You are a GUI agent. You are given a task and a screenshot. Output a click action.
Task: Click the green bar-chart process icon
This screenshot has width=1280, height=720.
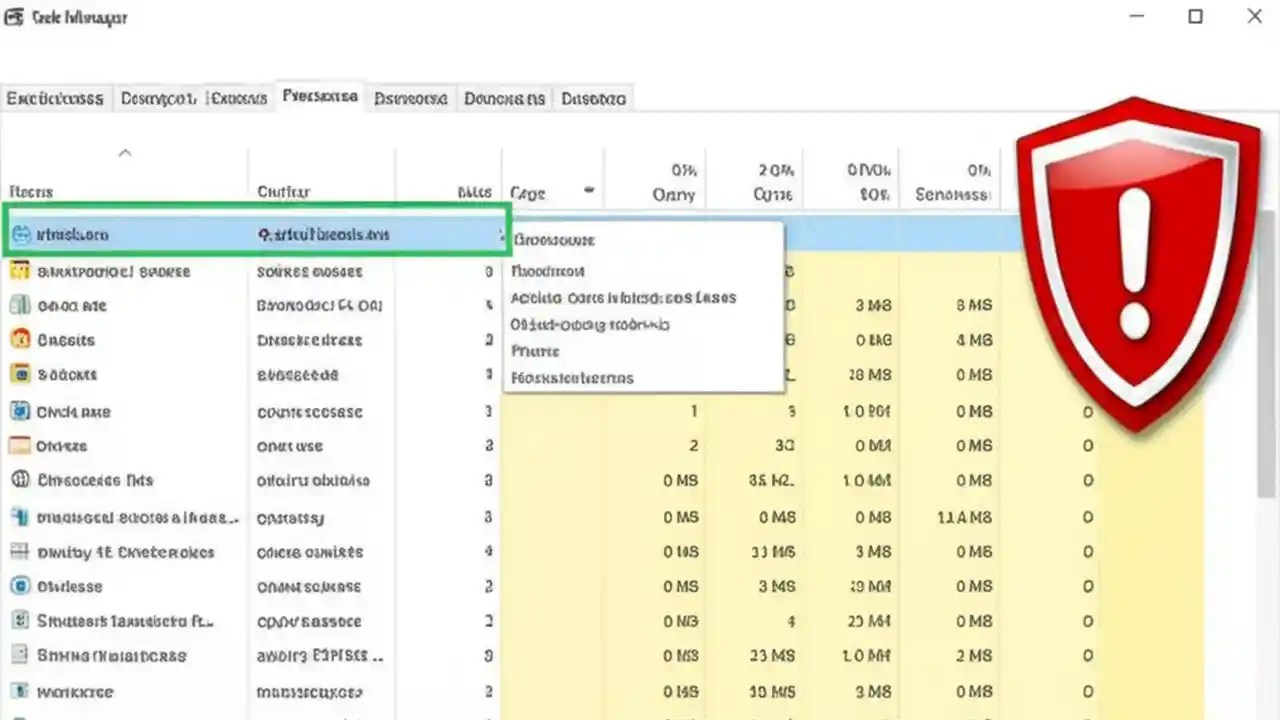point(20,305)
